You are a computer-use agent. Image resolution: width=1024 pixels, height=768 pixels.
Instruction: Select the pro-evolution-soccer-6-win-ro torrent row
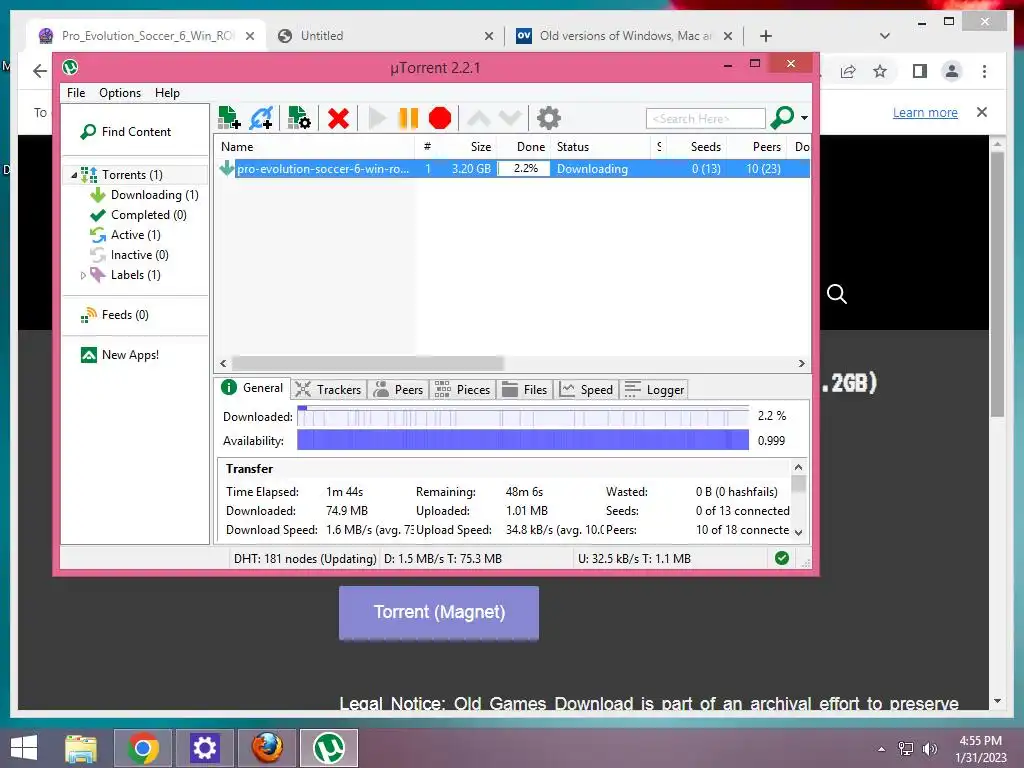pyautogui.click(x=513, y=168)
